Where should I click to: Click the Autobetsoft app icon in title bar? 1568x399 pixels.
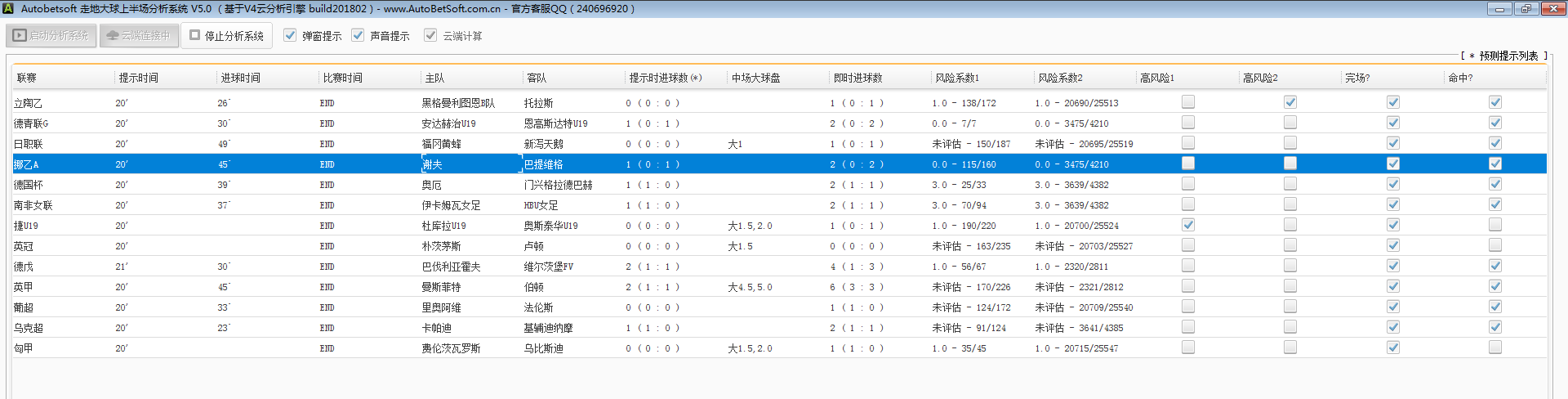point(8,8)
